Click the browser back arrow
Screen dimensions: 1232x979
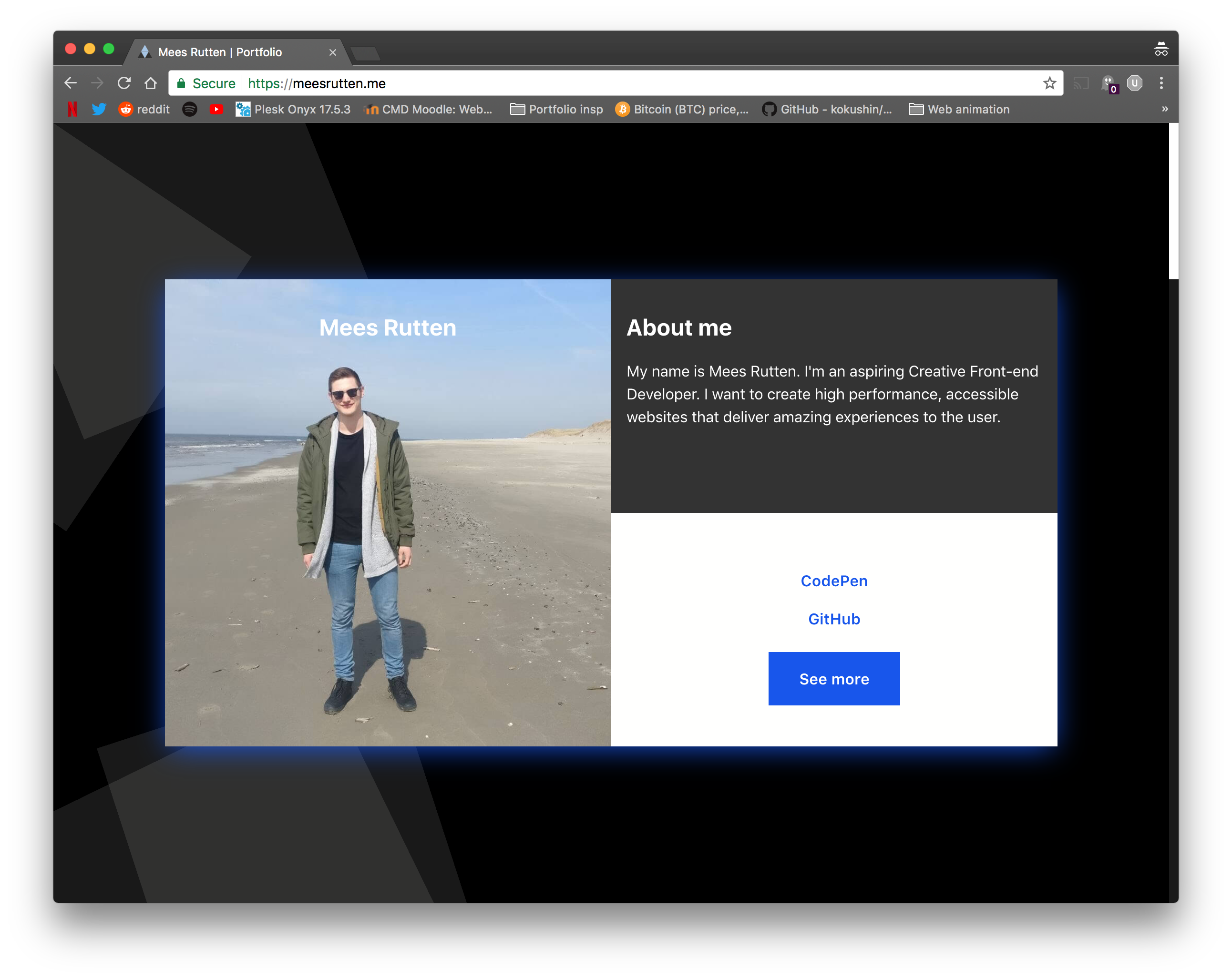tap(70, 83)
